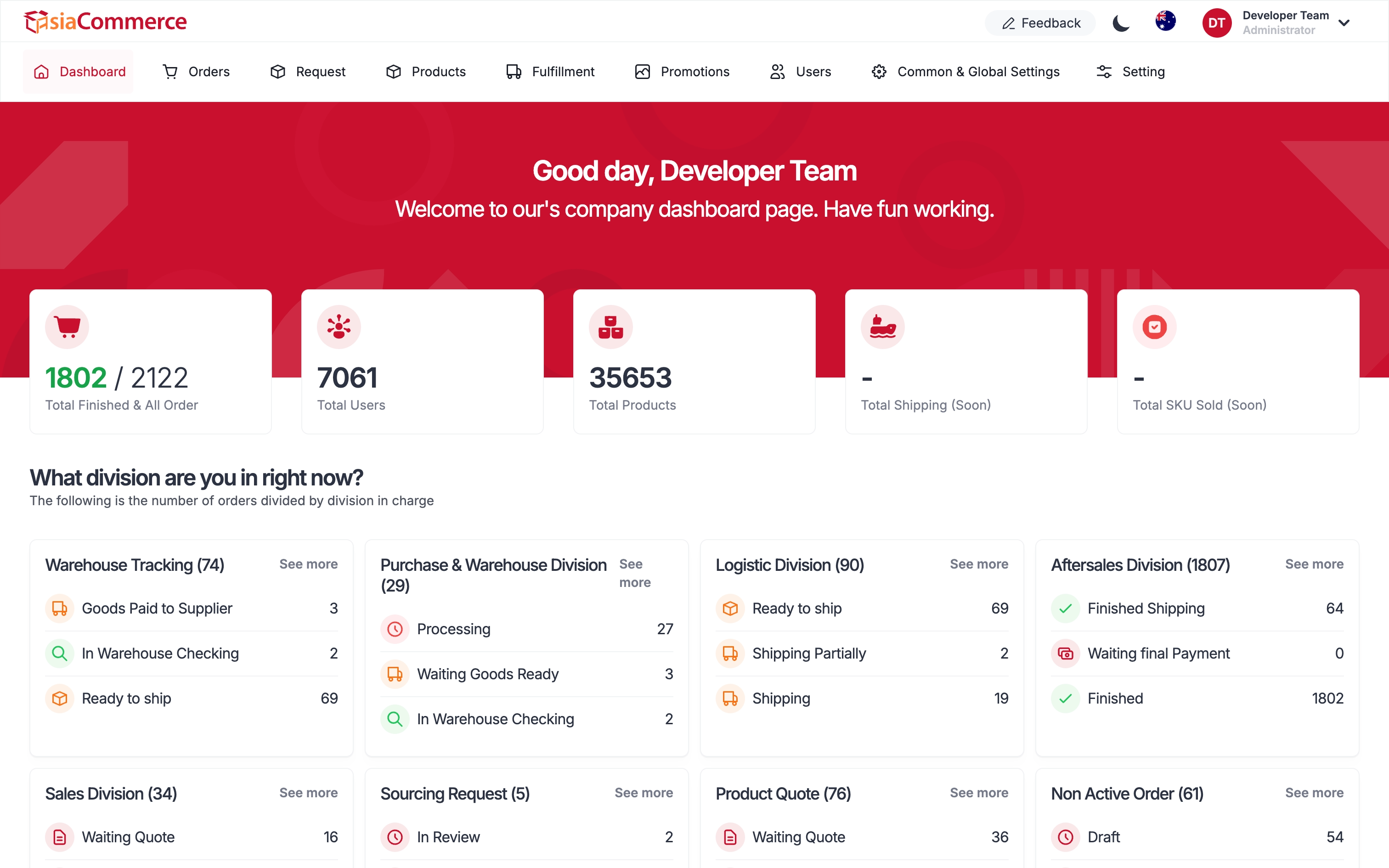
Task: Click the In Review clock icon
Action: 395,837
